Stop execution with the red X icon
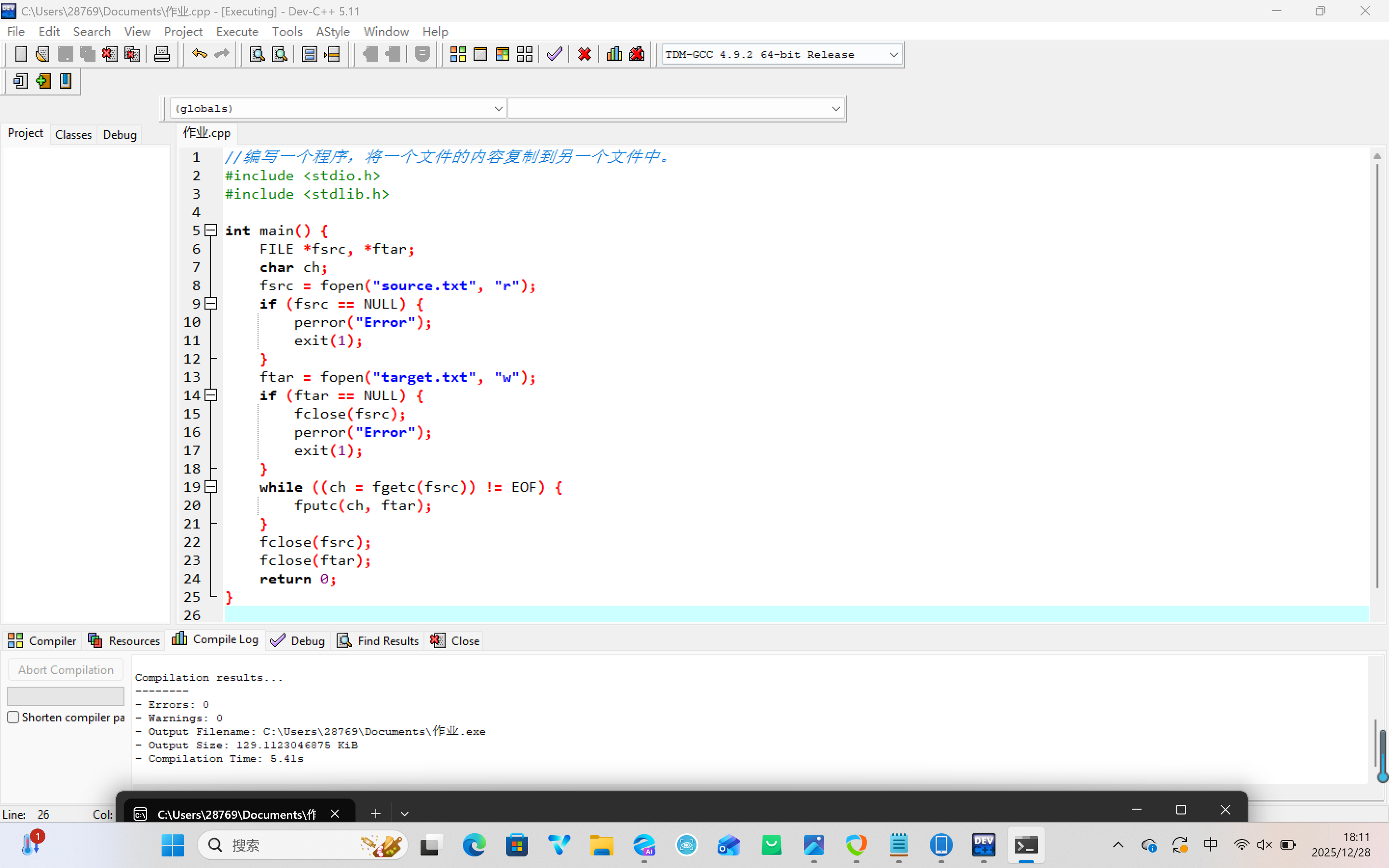Viewport: 1389px width, 868px height. [x=585, y=54]
